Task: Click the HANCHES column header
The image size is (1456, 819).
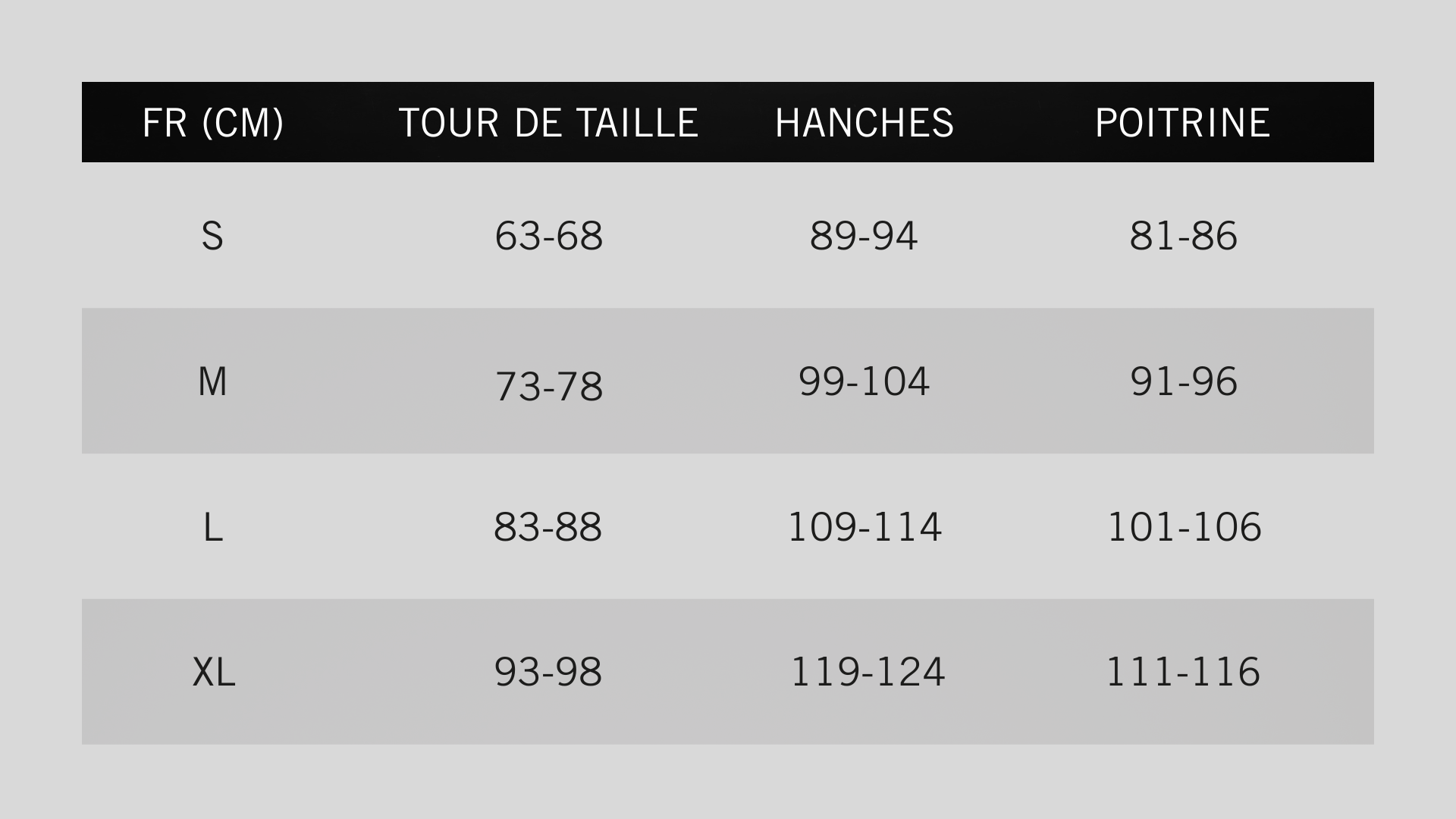Action: point(864,123)
